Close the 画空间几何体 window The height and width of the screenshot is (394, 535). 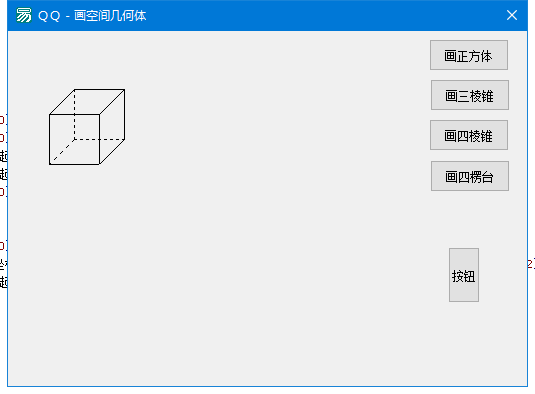(x=512, y=15)
